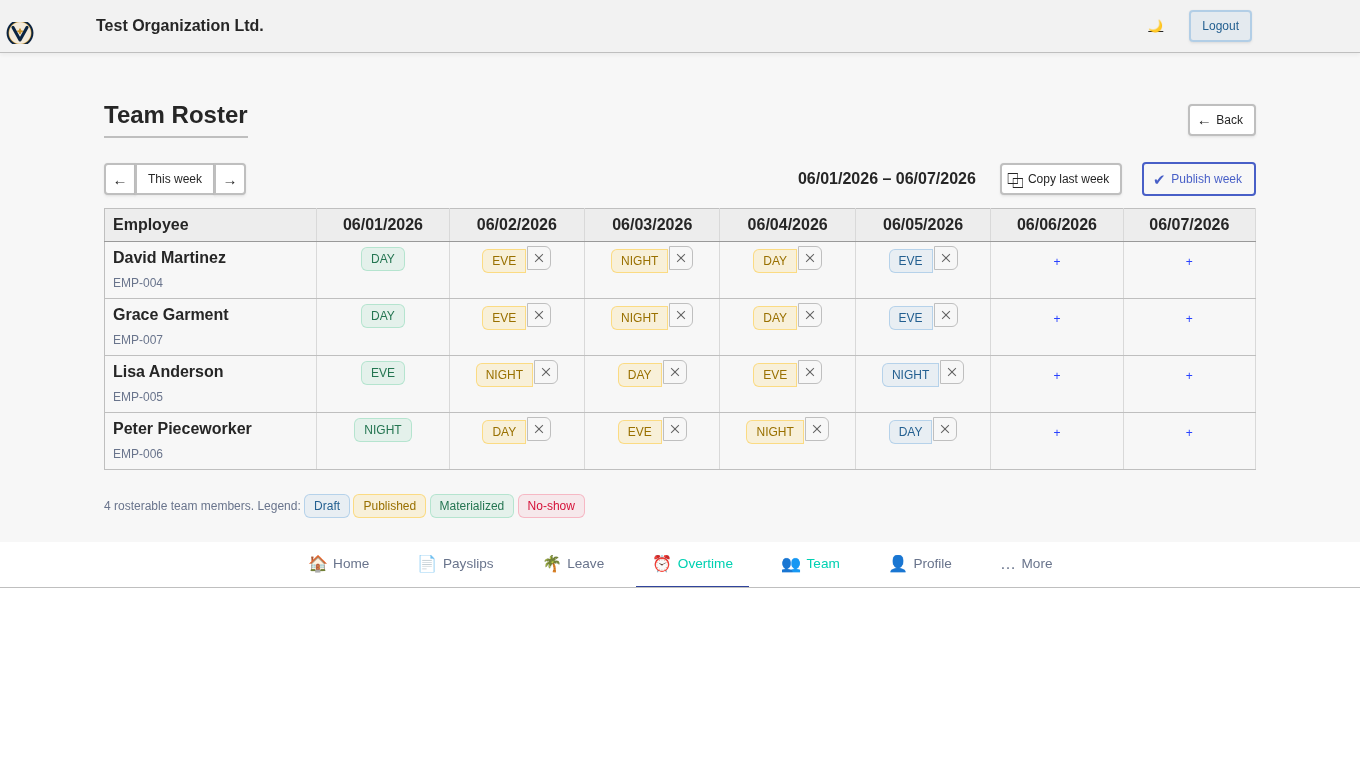
Task: Remove Peter Pieceworker's 06/04 NIGHT shift
Action: click(x=817, y=429)
